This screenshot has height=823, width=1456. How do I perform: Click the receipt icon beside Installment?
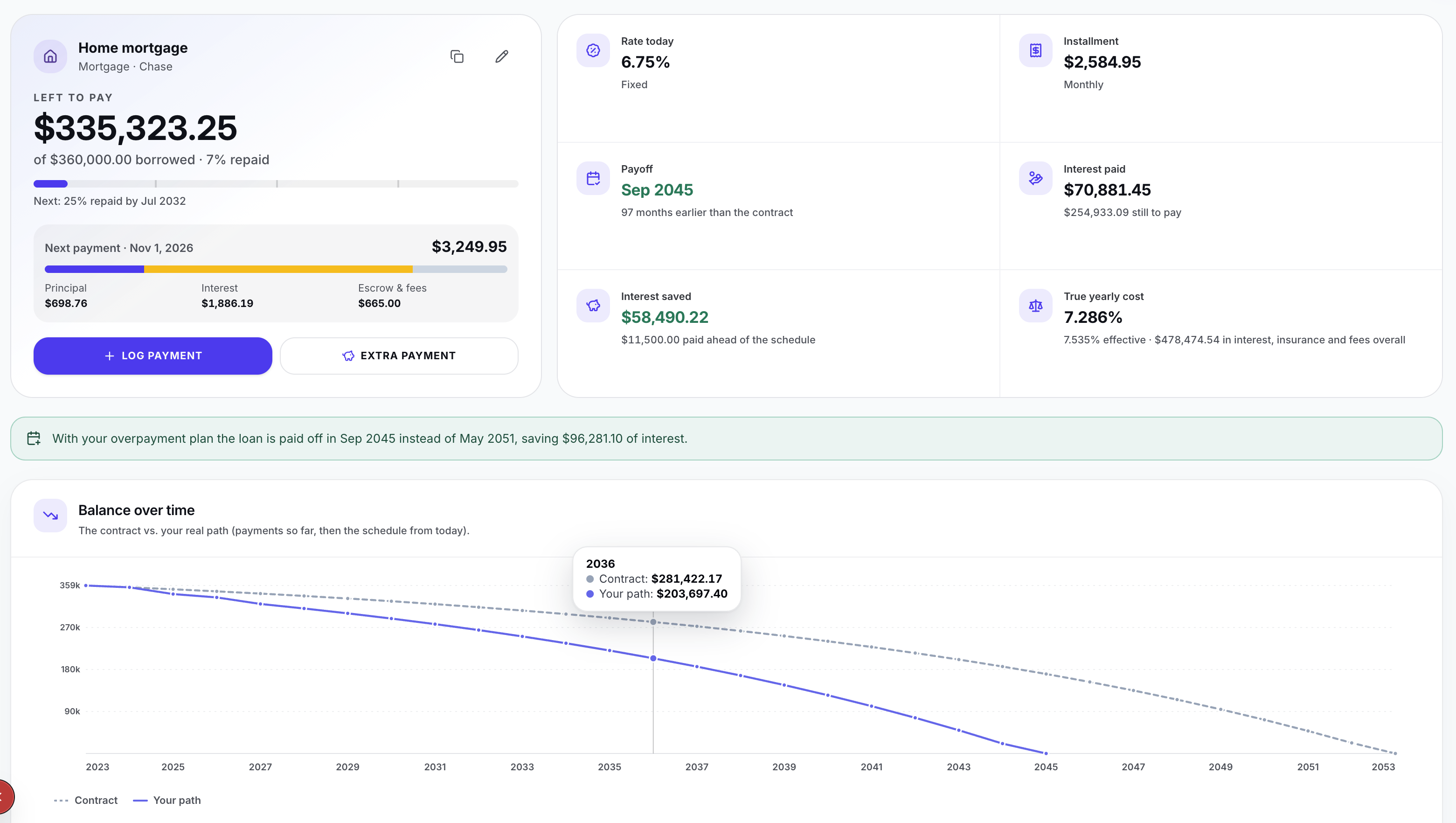pyautogui.click(x=1035, y=51)
